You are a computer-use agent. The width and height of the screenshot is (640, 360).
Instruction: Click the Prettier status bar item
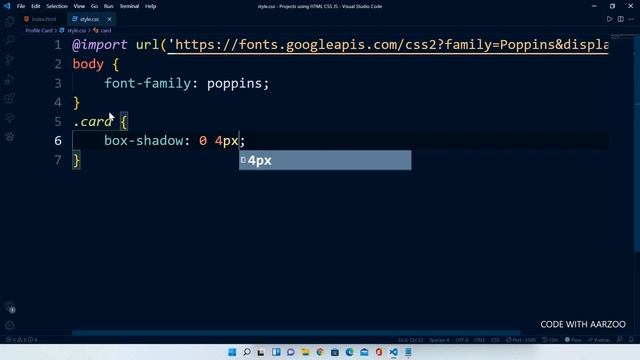point(599,340)
